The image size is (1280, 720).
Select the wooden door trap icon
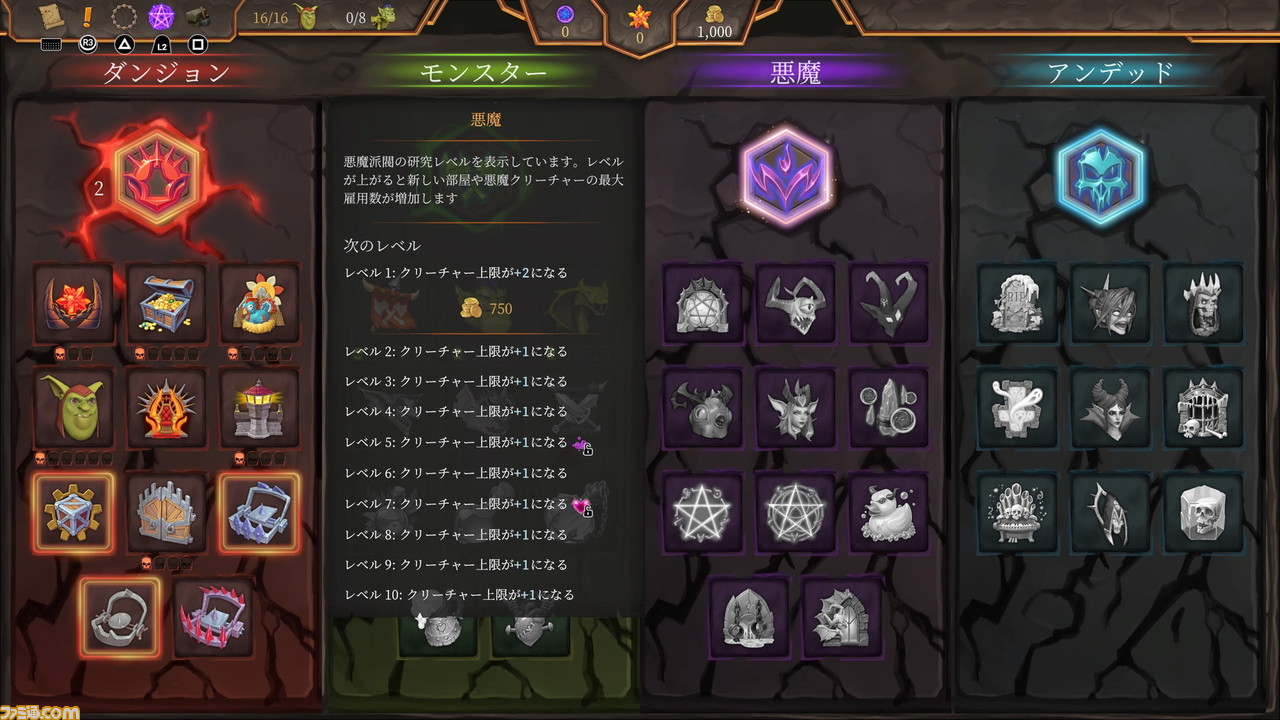pyautogui.click(x=166, y=513)
